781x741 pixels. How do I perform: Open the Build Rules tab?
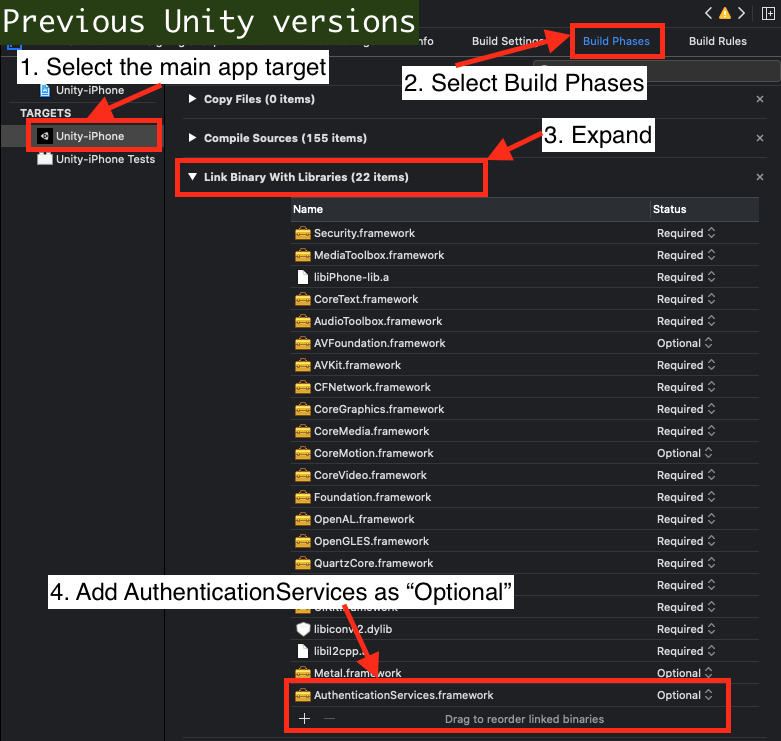(718, 41)
